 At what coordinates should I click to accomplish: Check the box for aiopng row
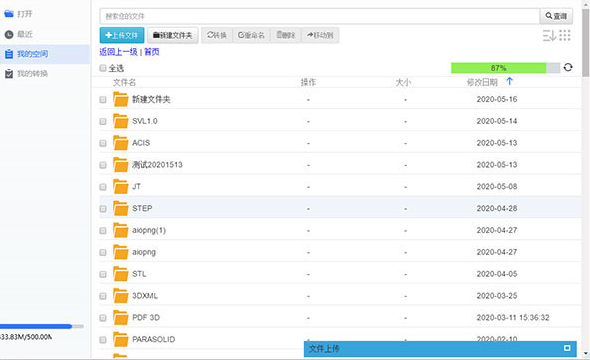click(103, 252)
